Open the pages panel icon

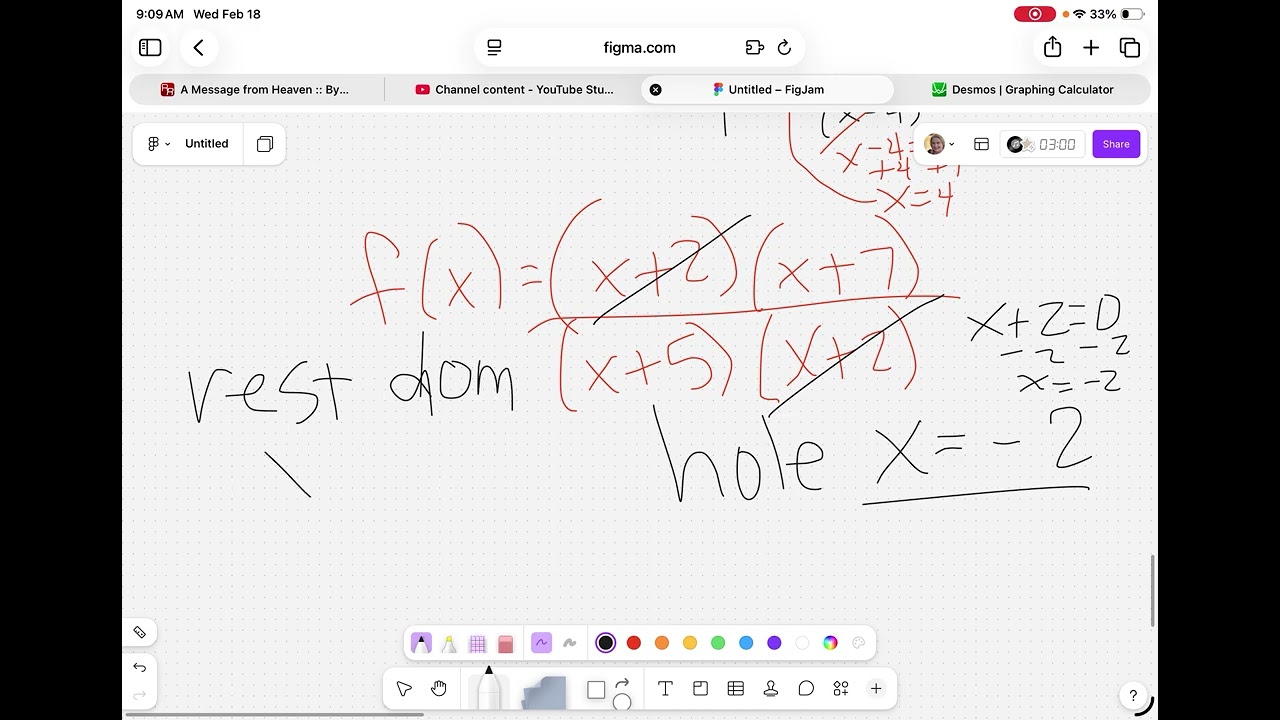coord(264,144)
